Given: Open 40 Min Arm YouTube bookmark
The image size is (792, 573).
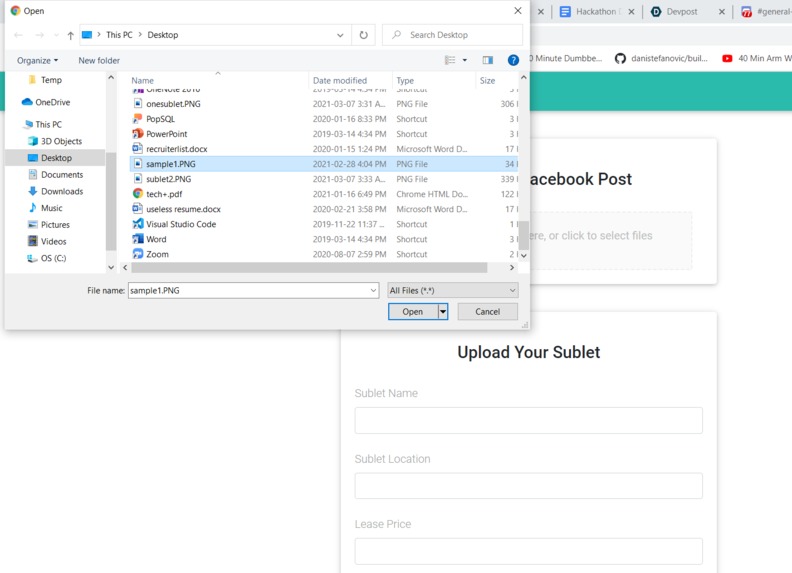Looking at the screenshot, I should (x=757, y=59).
